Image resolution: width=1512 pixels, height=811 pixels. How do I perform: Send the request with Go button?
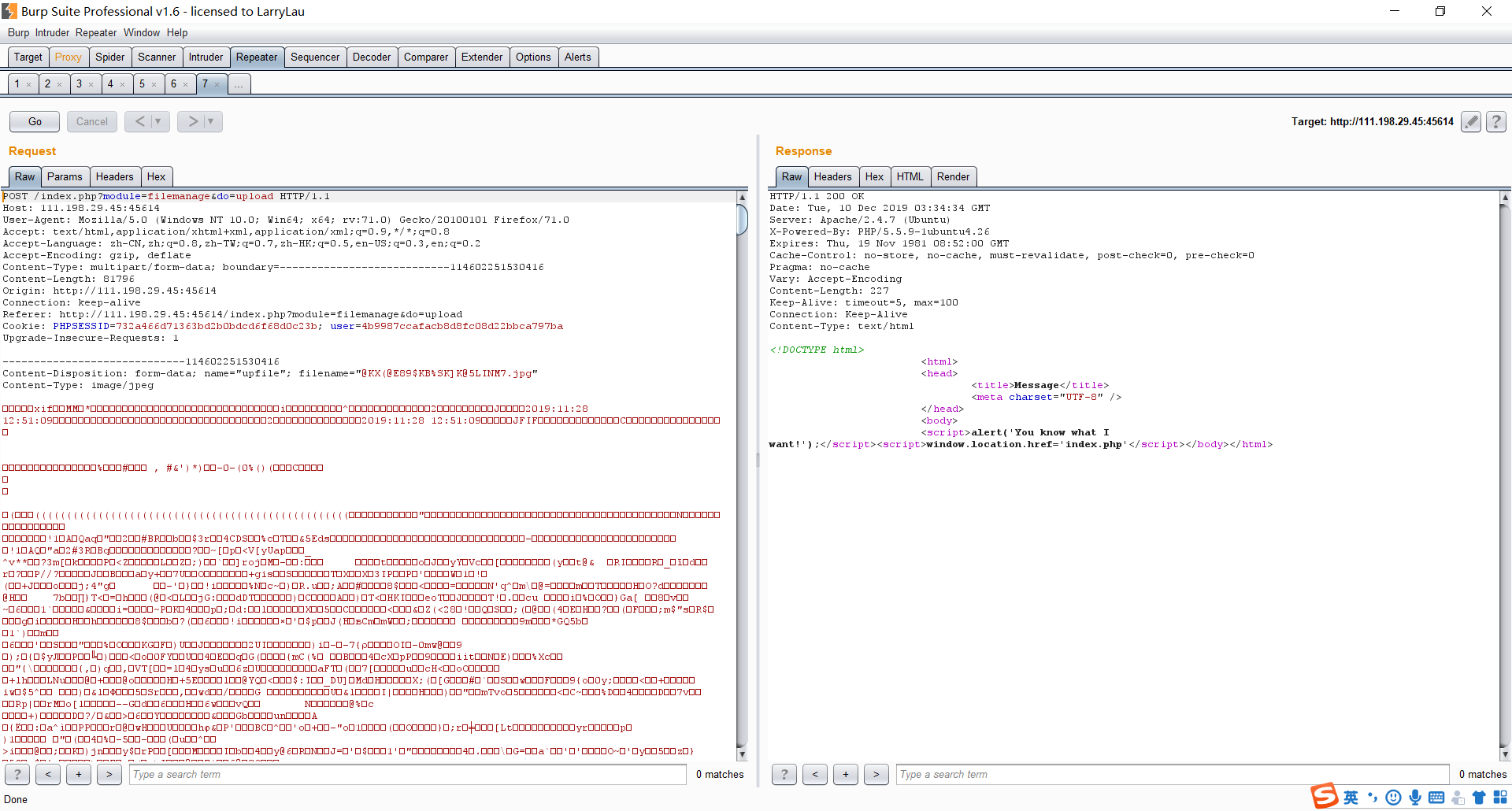click(x=35, y=121)
